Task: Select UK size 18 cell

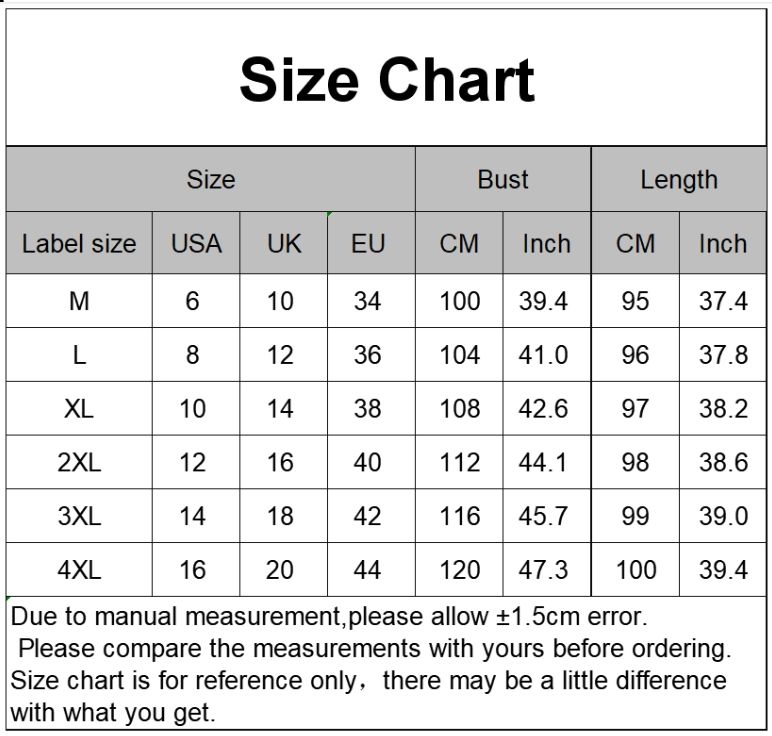Action: click(x=281, y=516)
